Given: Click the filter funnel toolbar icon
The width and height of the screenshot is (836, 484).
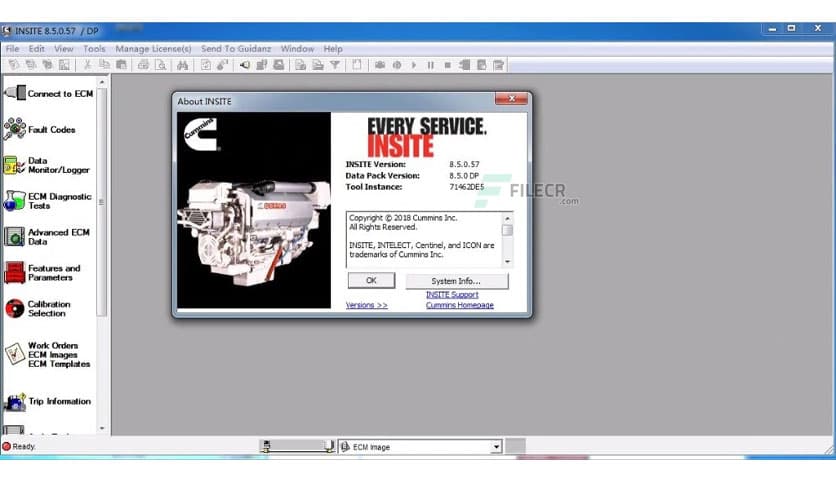Looking at the screenshot, I should click(335, 65).
